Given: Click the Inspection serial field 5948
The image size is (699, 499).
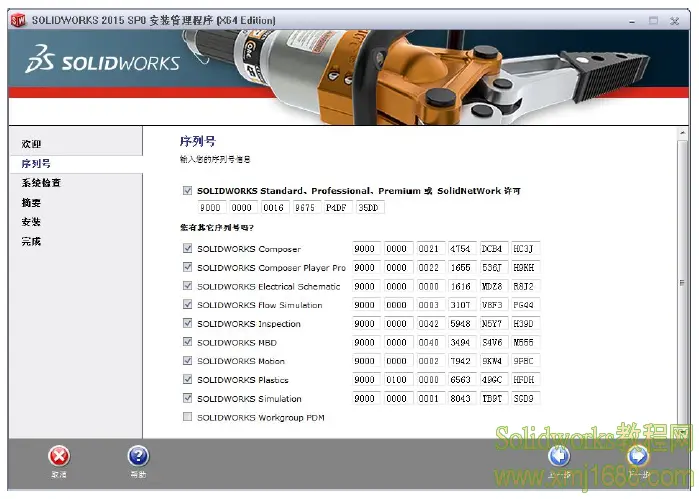Looking at the screenshot, I should click(x=461, y=323).
